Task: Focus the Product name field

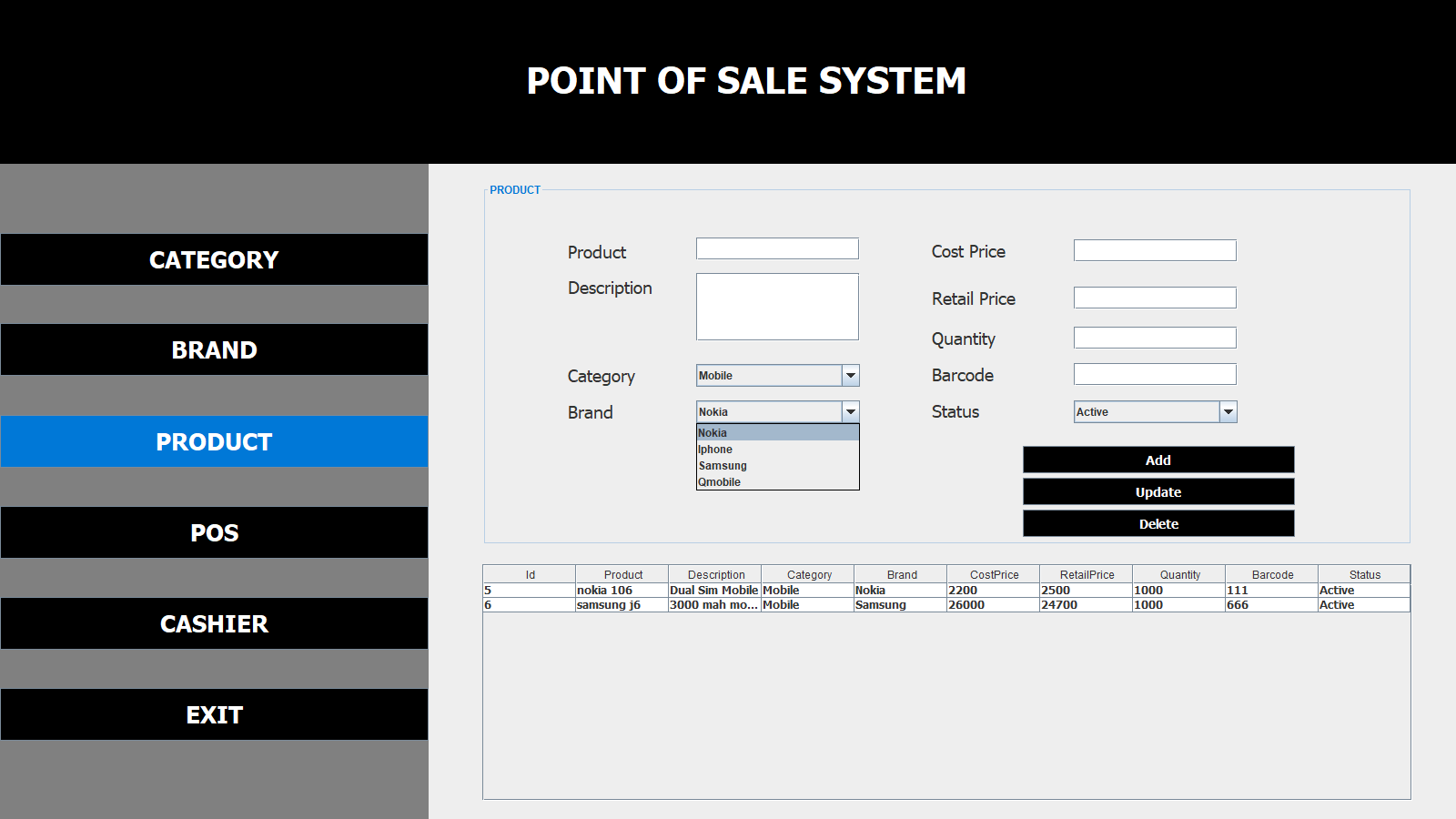Action: point(777,249)
